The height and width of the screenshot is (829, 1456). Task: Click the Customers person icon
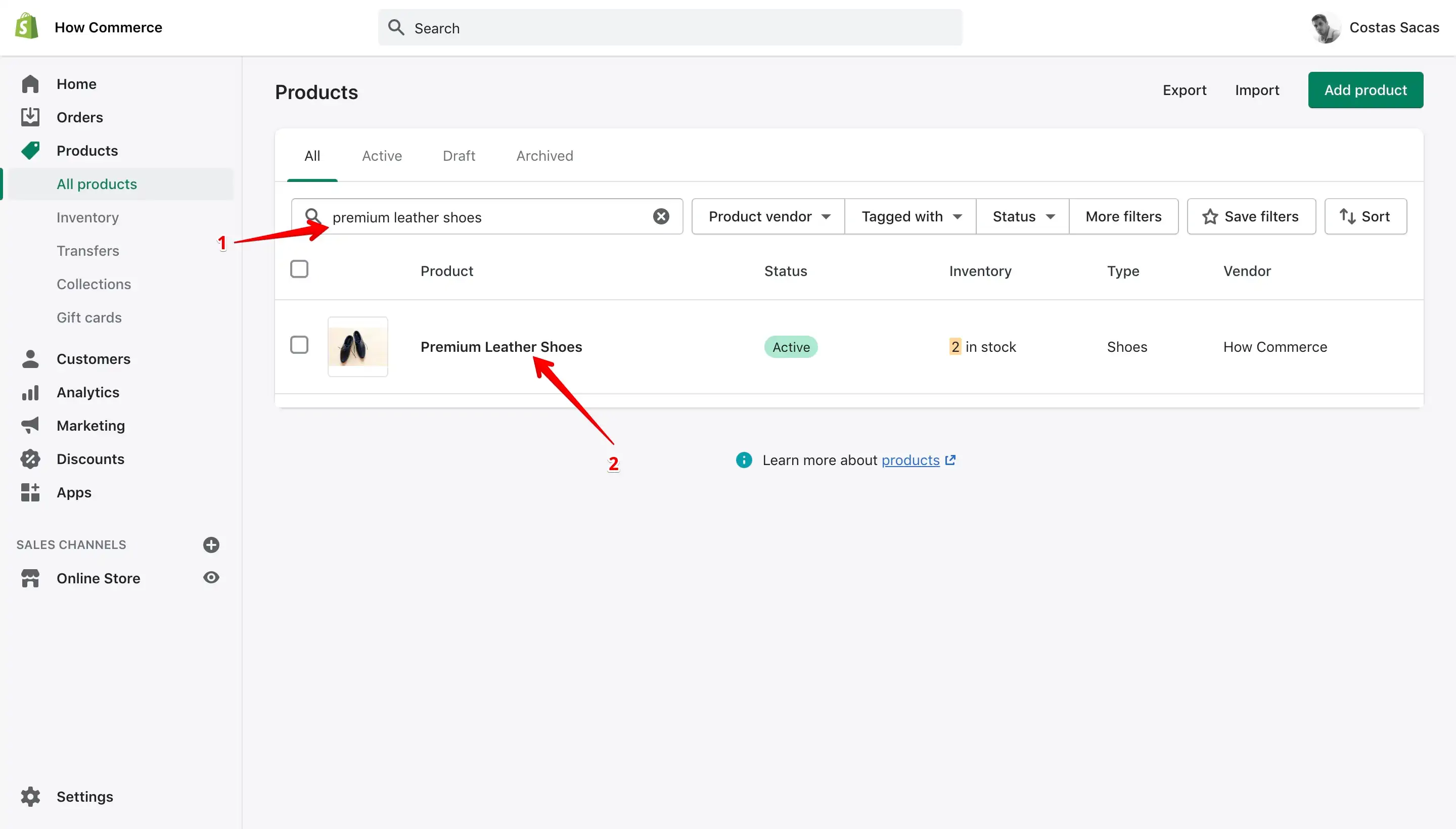pyautogui.click(x=30, y=359)
